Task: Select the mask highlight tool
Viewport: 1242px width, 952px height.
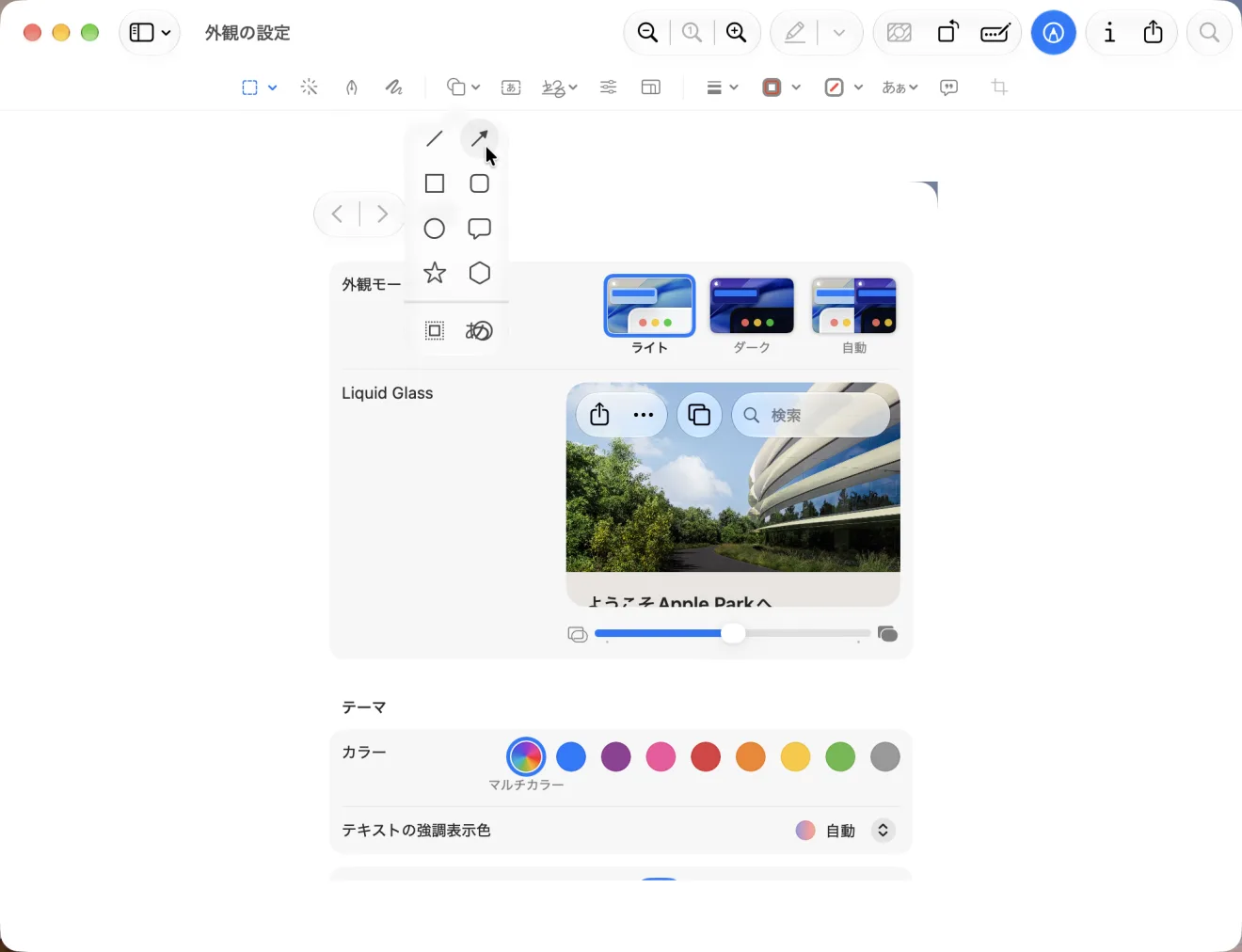Action: coord(434,330)
